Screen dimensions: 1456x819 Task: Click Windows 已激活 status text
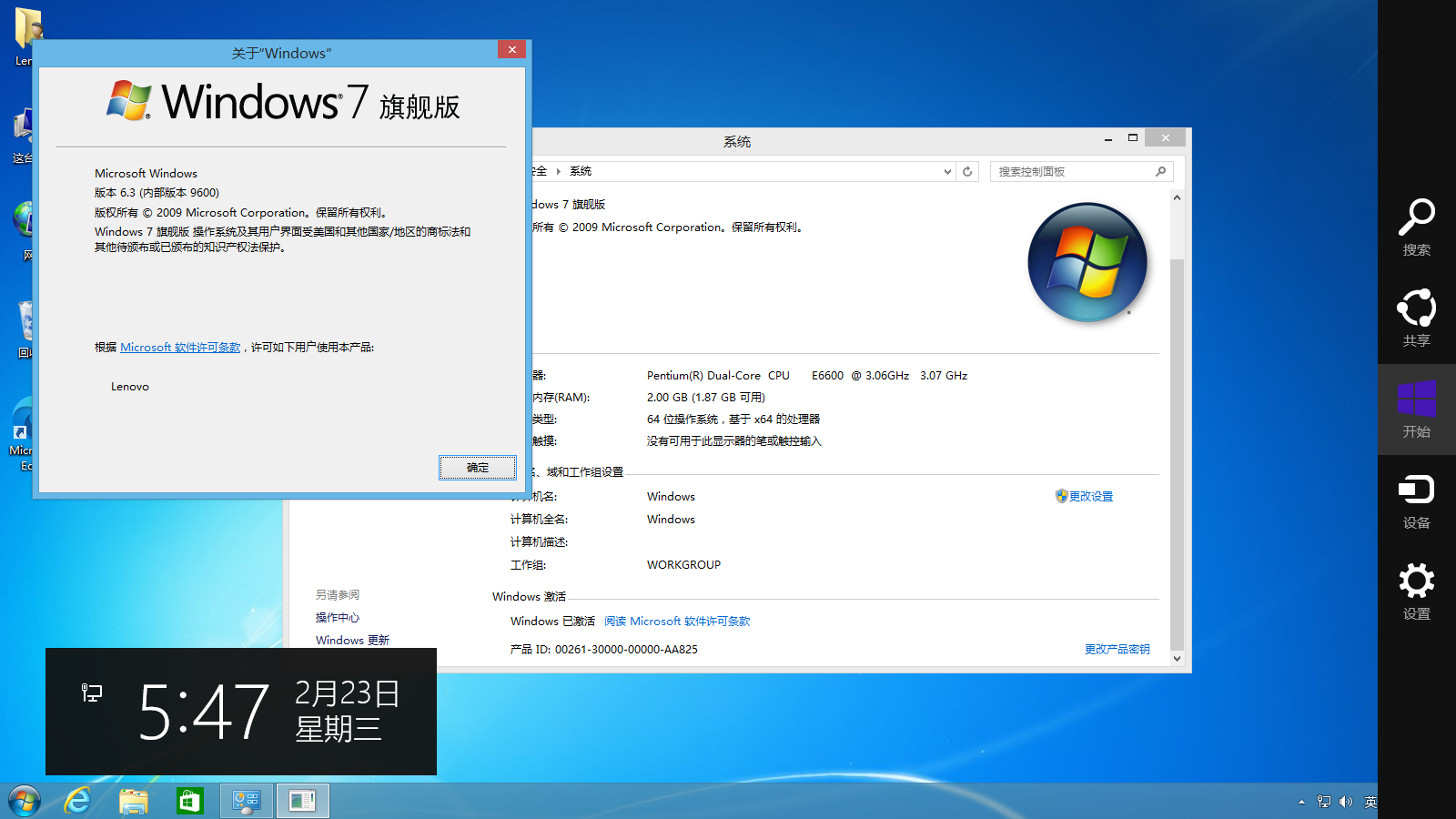tap(552, 622)
